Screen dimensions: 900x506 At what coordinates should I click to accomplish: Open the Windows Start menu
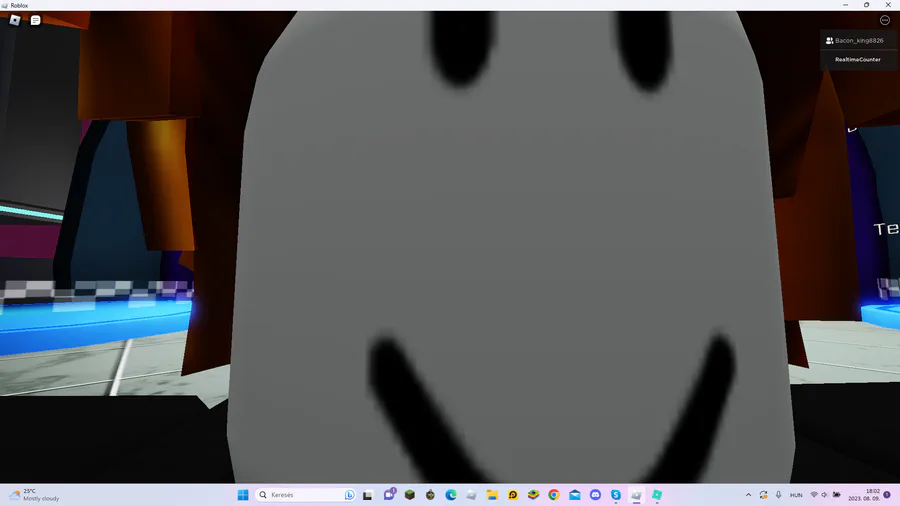pyautogui.click(x=243, y=495)
